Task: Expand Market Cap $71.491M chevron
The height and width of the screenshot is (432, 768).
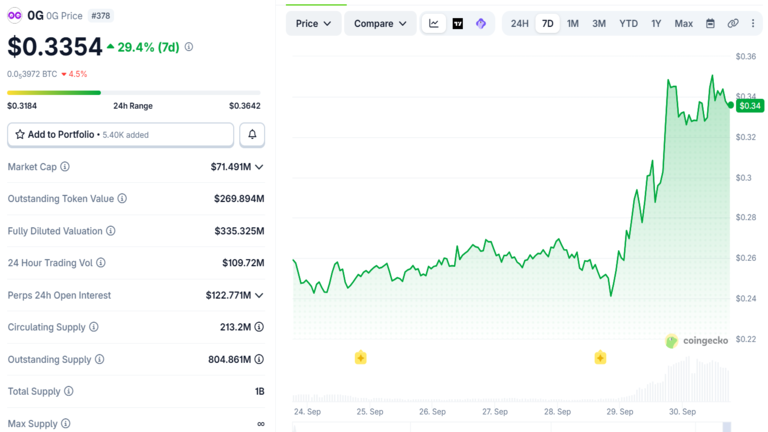Action: pos(259,167)
